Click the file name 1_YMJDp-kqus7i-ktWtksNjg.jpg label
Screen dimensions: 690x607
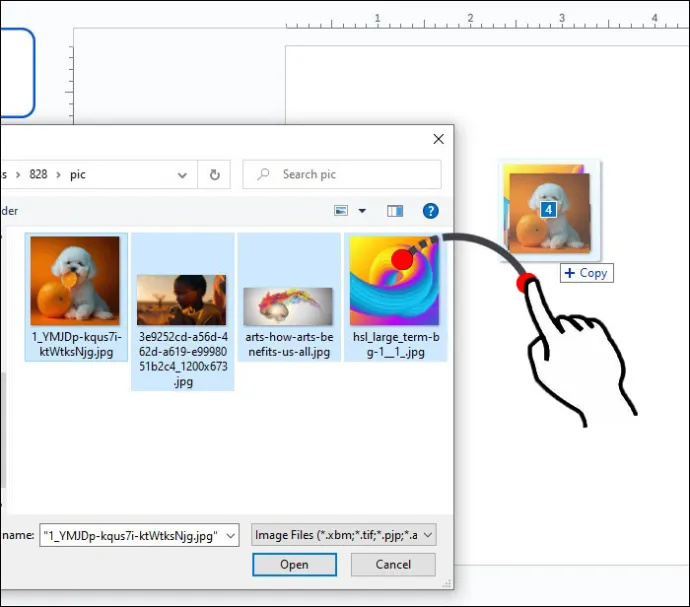point(76,344)
